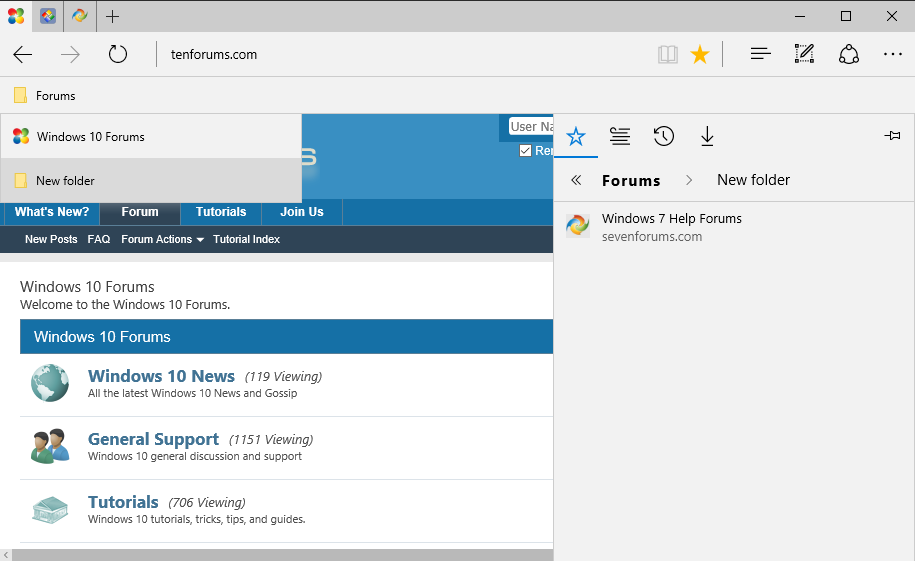This screenshot has width=915, height=561.
Task: Click breadcrumb chevron after Forums
Action: (x=689, y=180)
